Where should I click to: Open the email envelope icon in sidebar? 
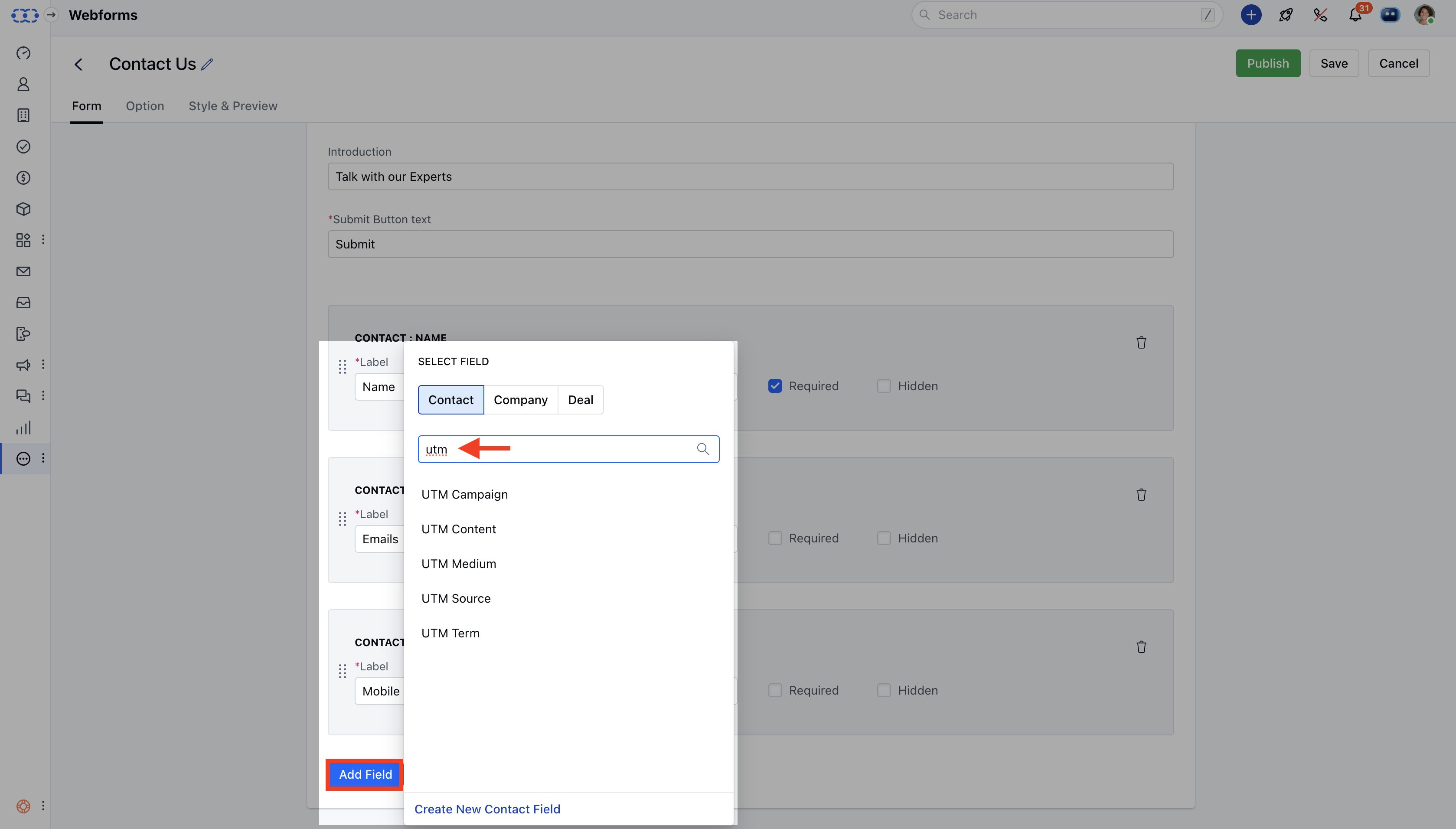(x=23, y=271)
